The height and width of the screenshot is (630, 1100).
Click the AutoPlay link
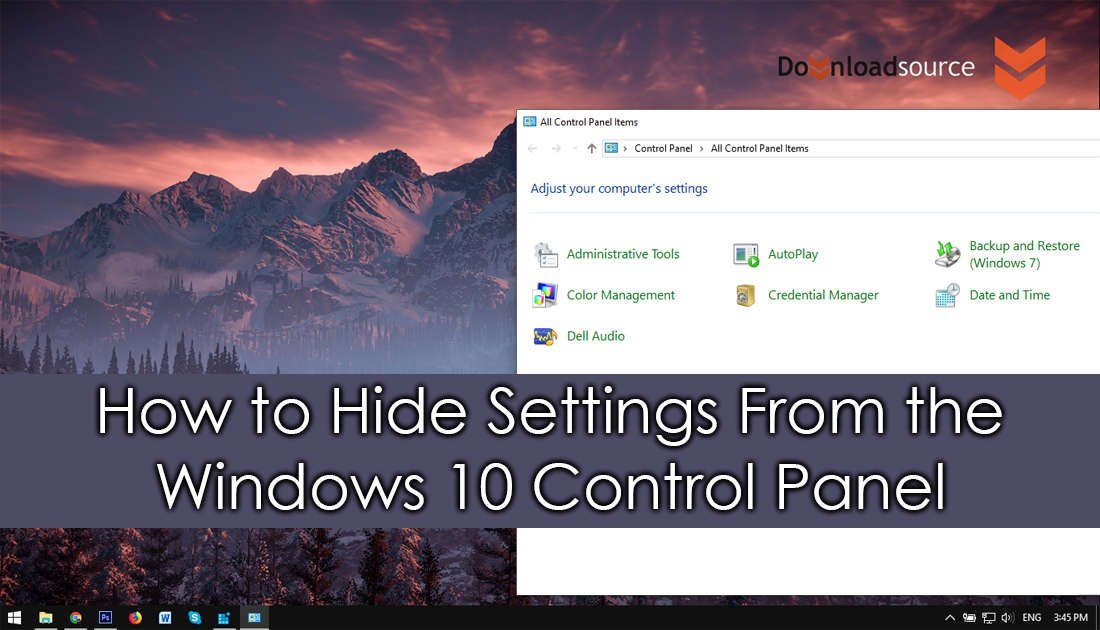pos(793,254)
